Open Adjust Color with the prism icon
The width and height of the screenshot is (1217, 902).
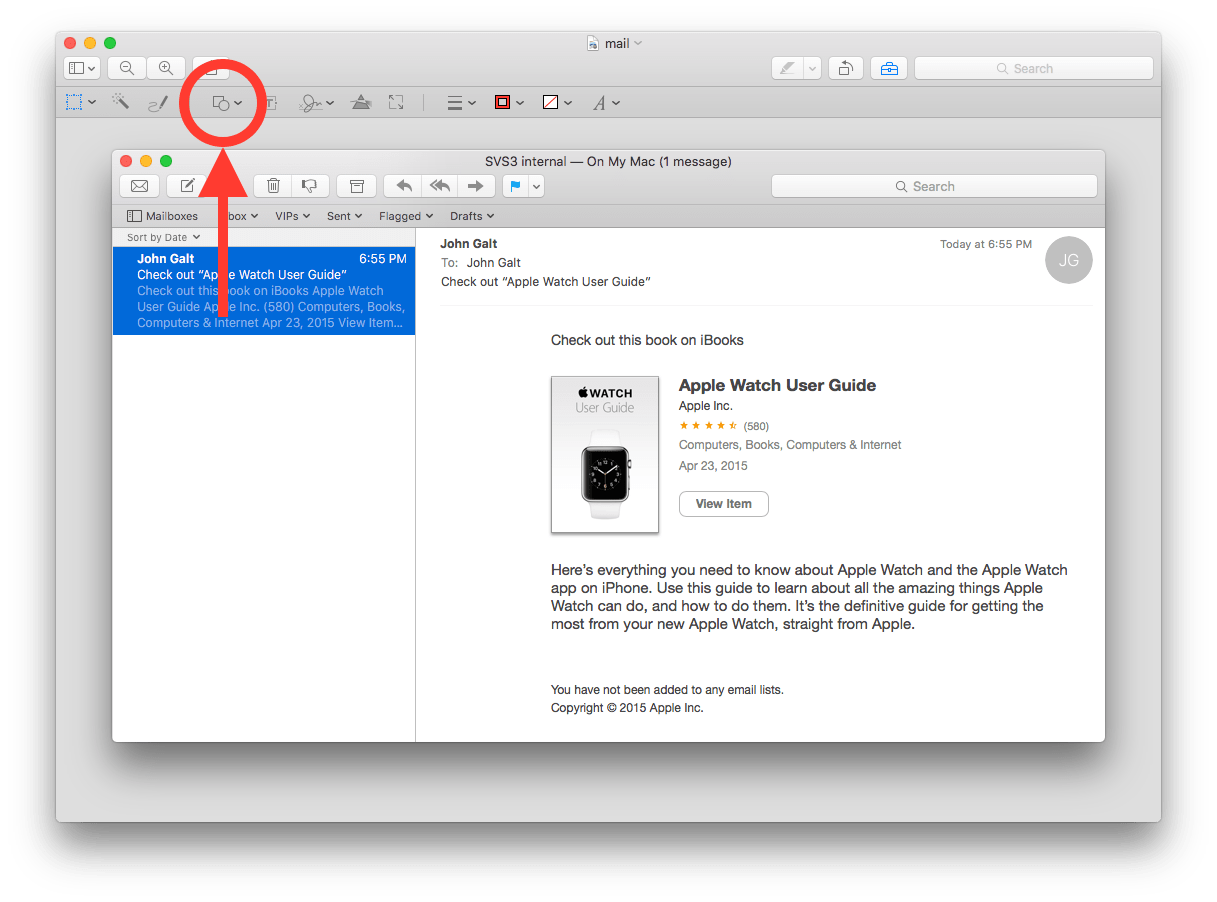click(x=361, y=101)
